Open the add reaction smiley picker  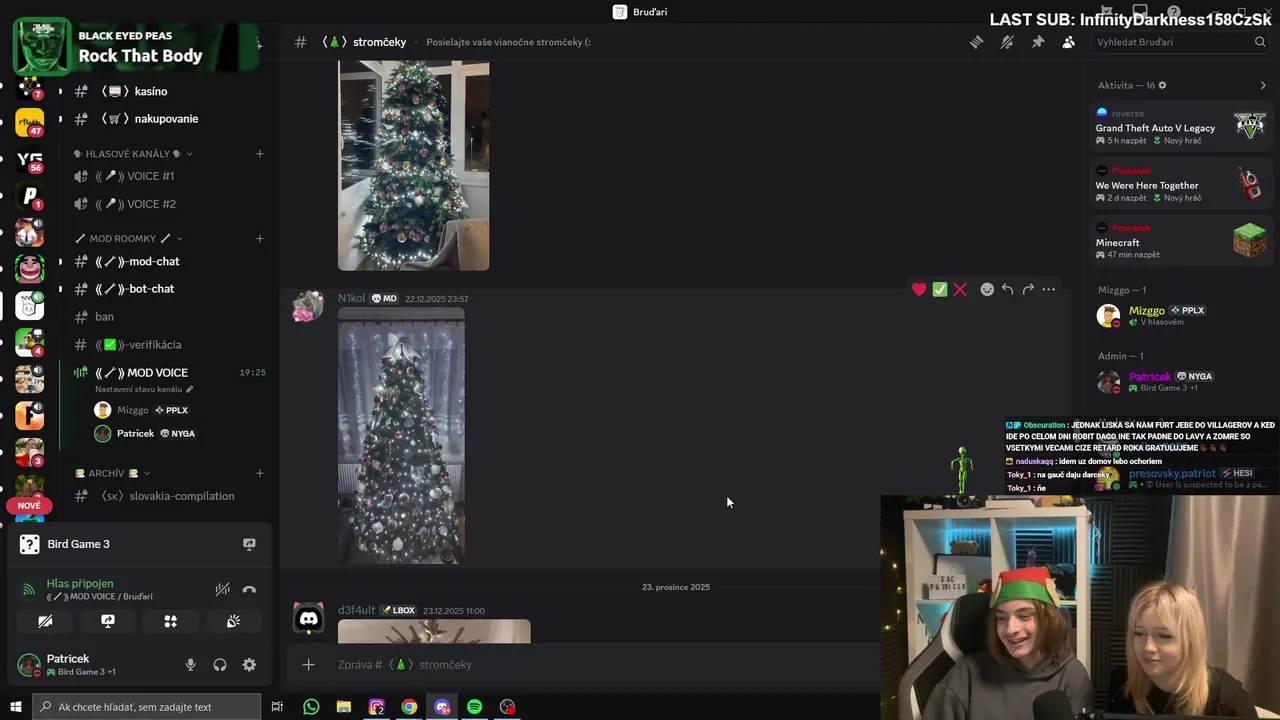coord(987,289)
